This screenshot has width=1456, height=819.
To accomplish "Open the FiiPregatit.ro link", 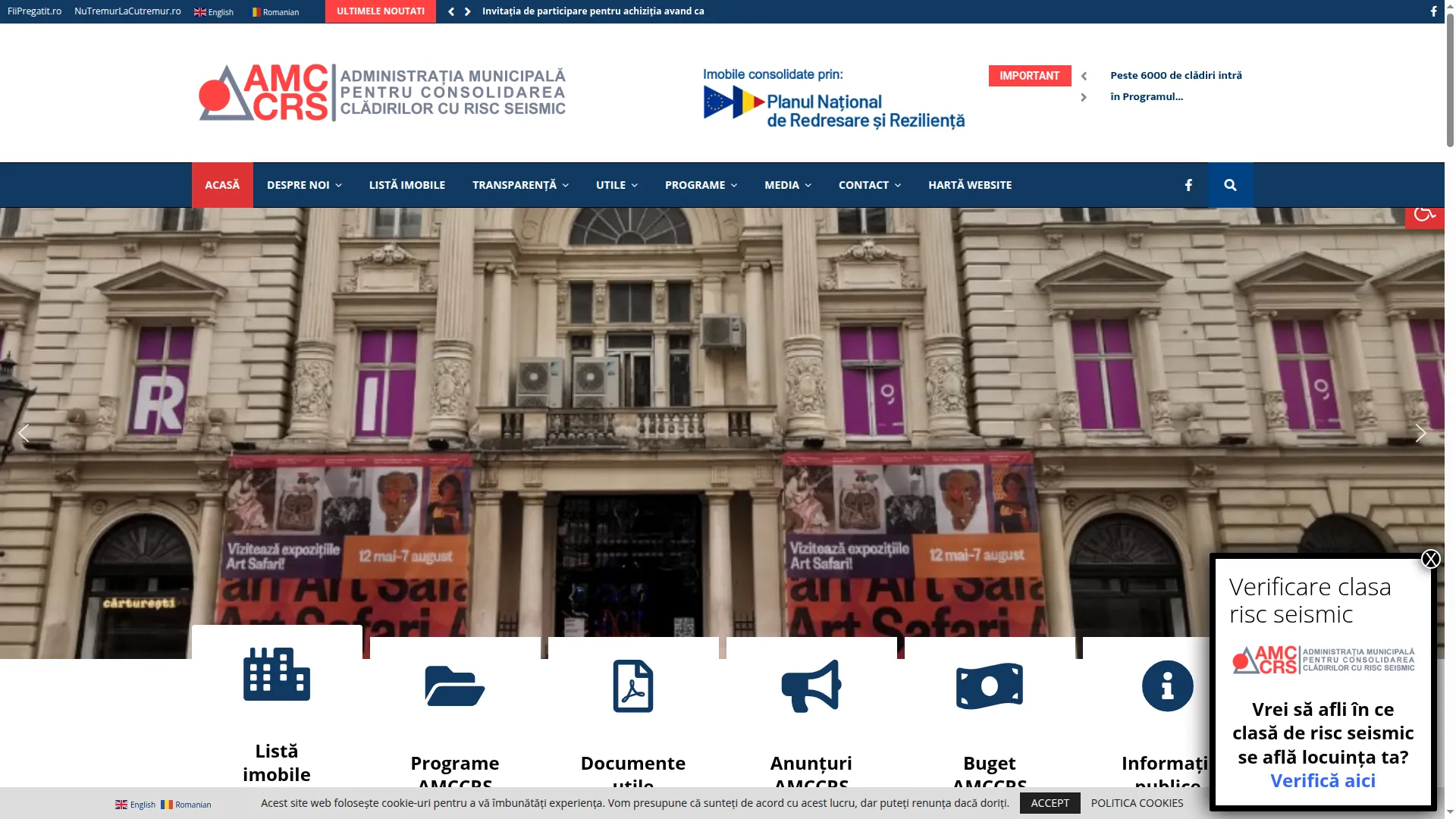I will 34,11.
